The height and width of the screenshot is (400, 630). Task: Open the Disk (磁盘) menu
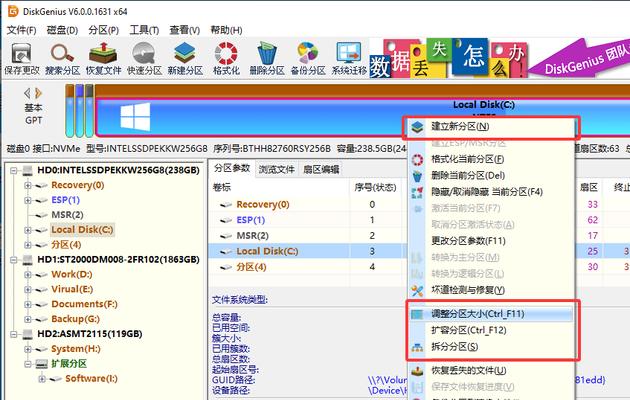point(62,30)
